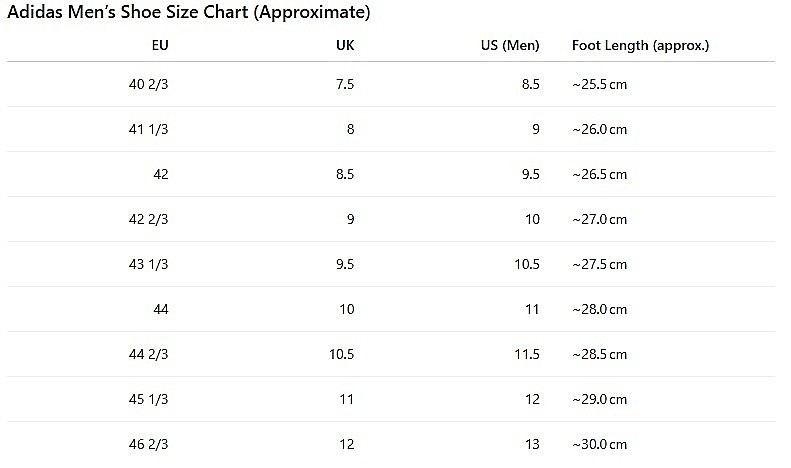Image resolution: width=791 pixels, height=468 pixels.
Task: Click the UK 9.5 size cell
Action: [x=345, y=264]
